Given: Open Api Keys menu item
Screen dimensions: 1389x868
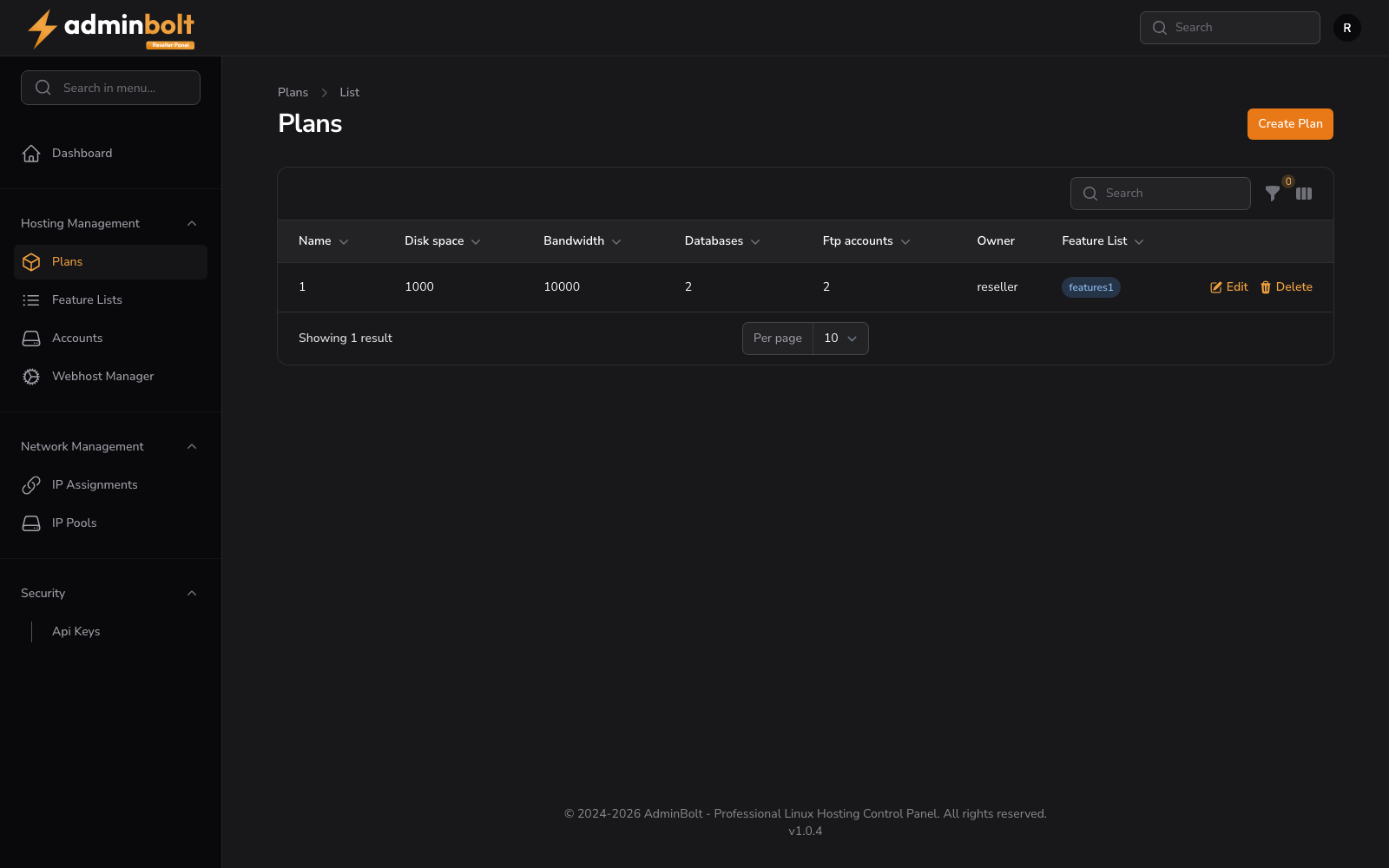Looking at the screenshot, I should (x=110, y=632).
